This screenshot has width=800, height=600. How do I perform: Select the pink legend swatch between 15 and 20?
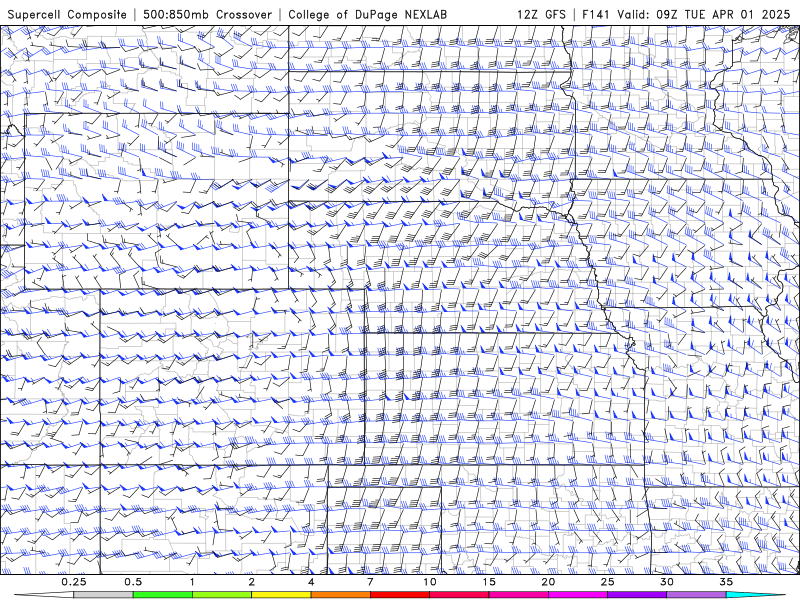[x=518, y=595]
